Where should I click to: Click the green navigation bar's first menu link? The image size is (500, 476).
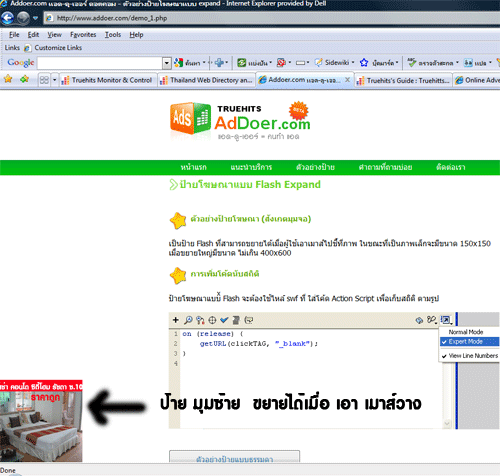[x=194, y=167]
